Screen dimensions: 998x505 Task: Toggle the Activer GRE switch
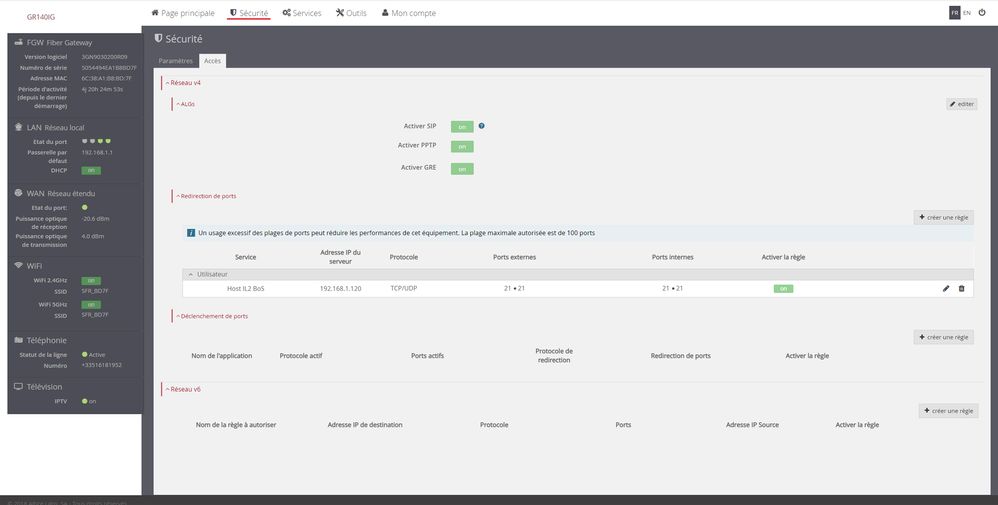[x=462, y=168]
